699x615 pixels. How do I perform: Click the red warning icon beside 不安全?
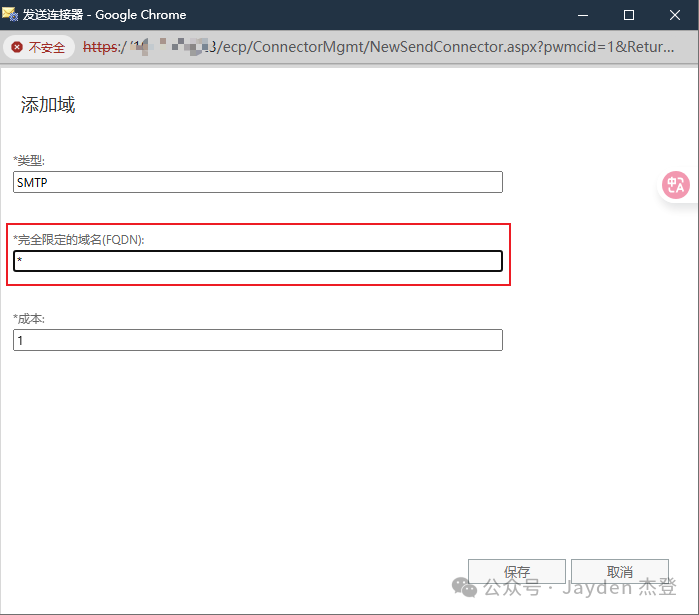point(17,47)
